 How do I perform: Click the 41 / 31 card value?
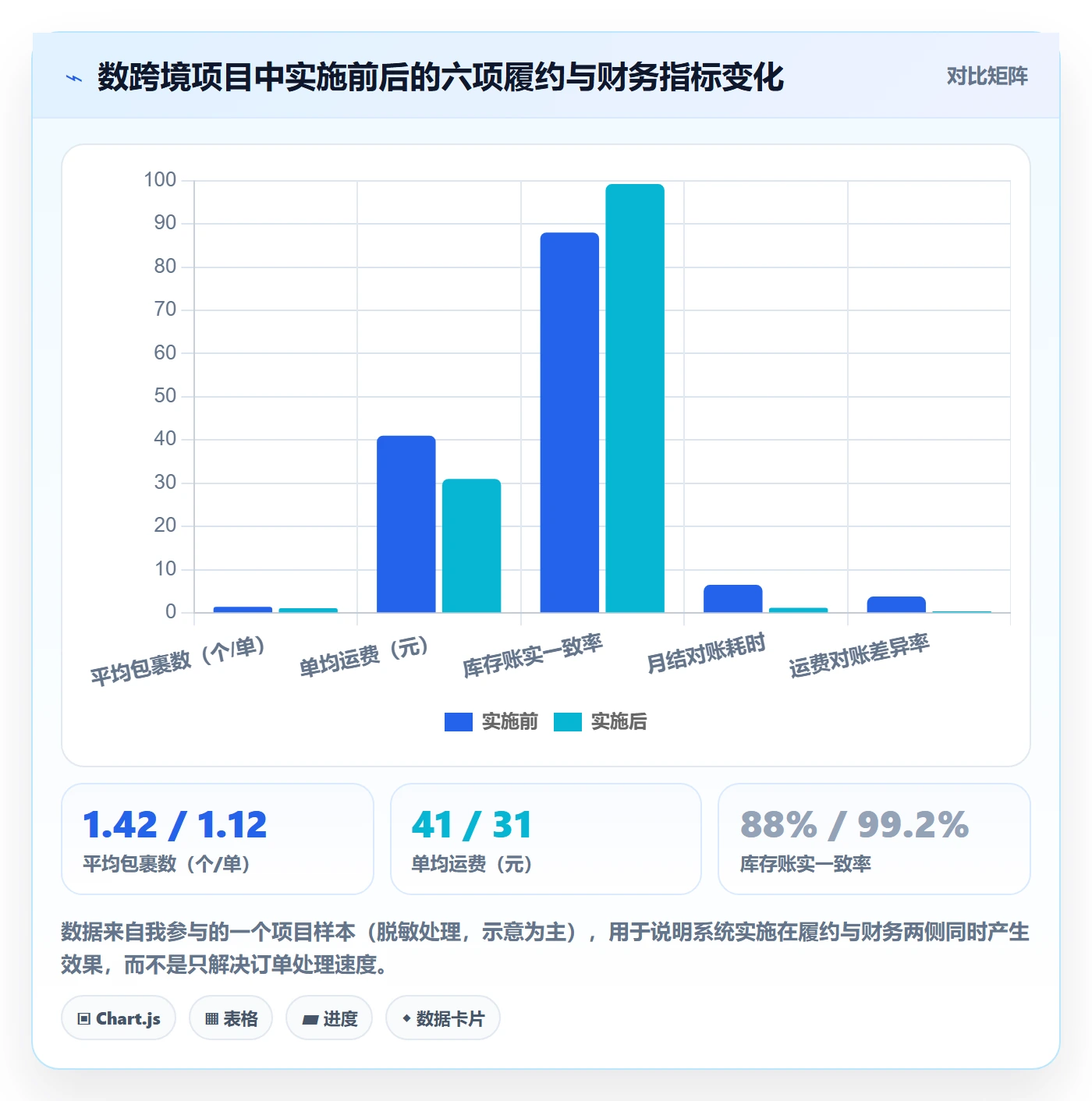tap(472, 825)
